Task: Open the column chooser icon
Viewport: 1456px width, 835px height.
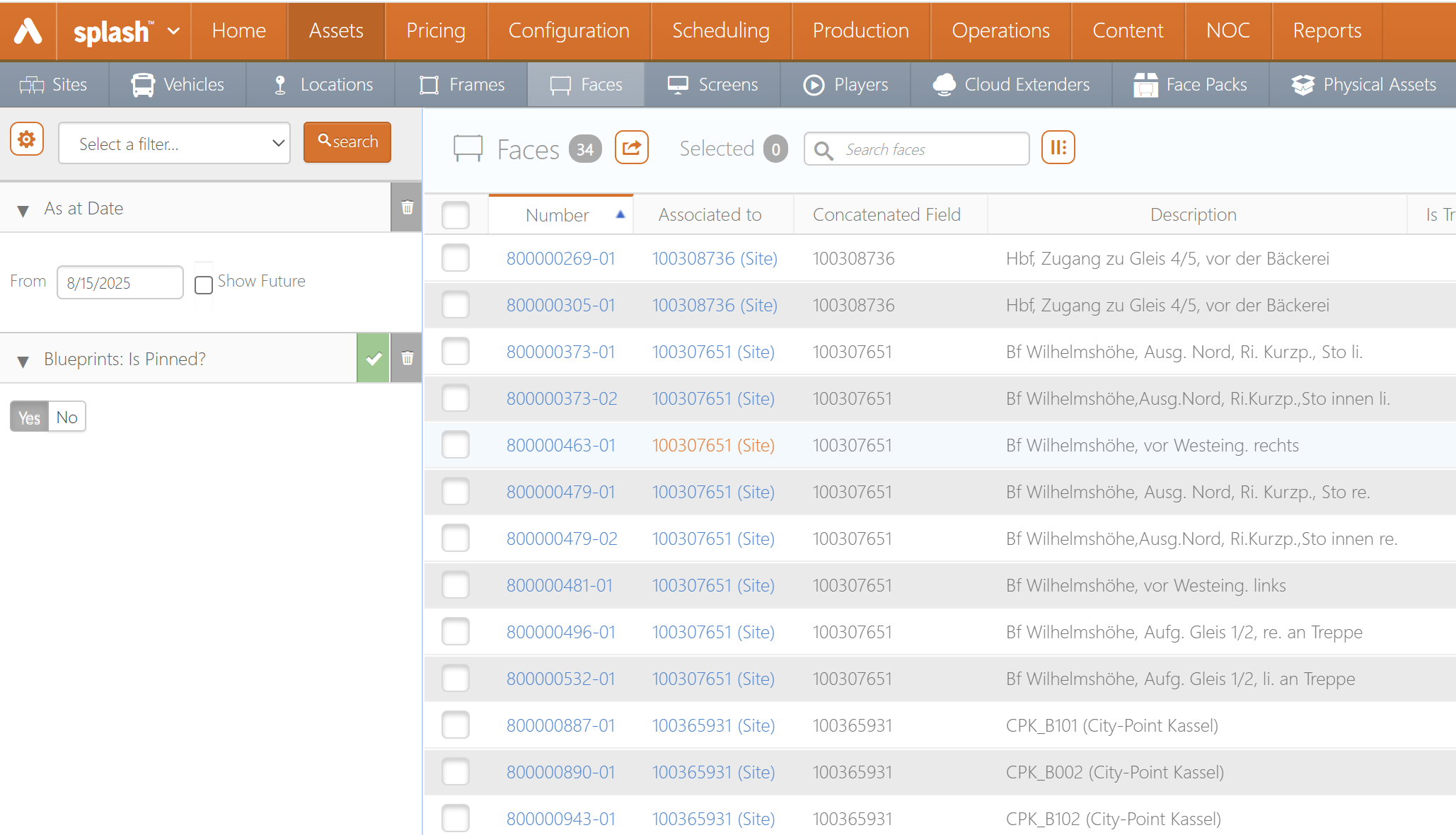Action: [1058, 147]
